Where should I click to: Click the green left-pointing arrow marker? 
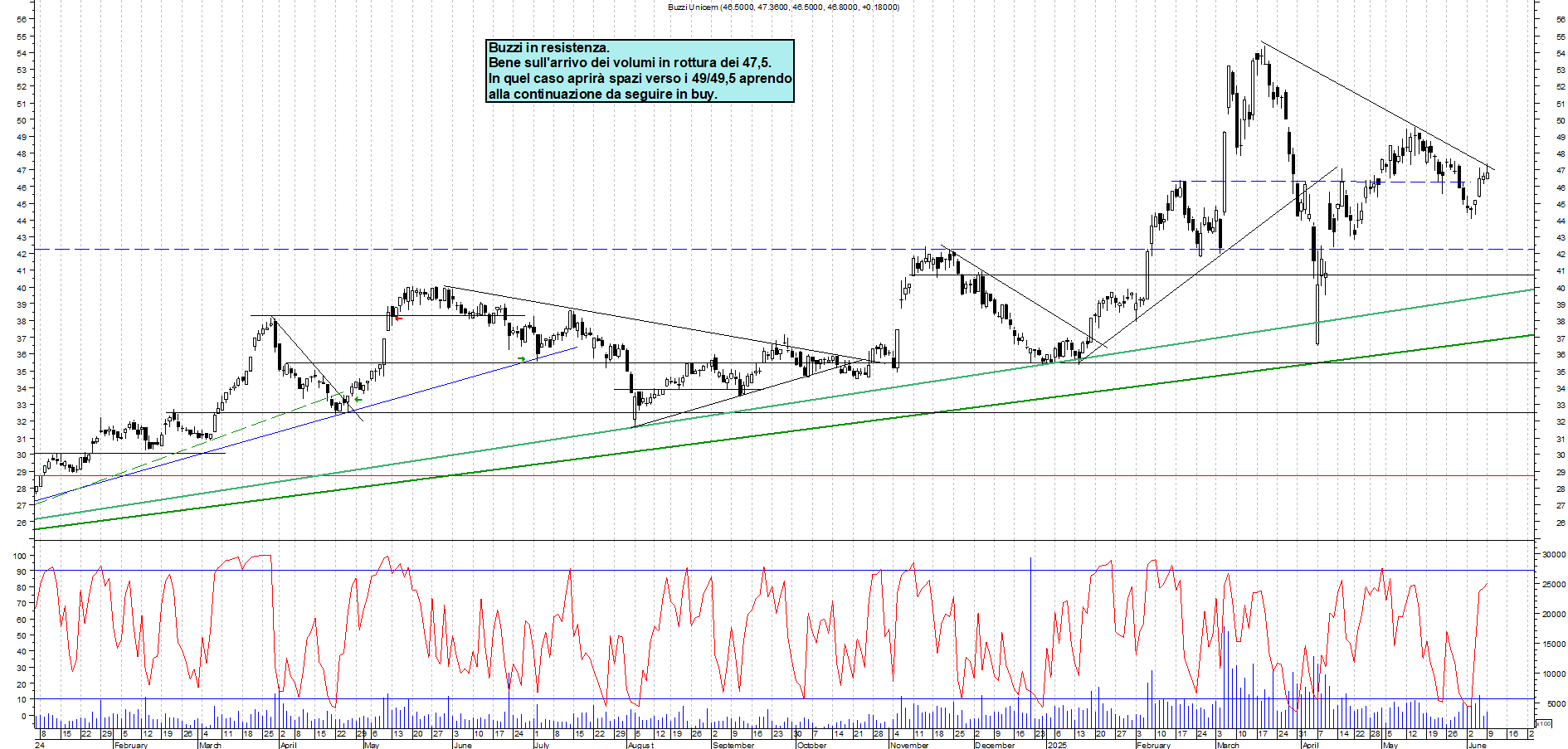point(358,399)
